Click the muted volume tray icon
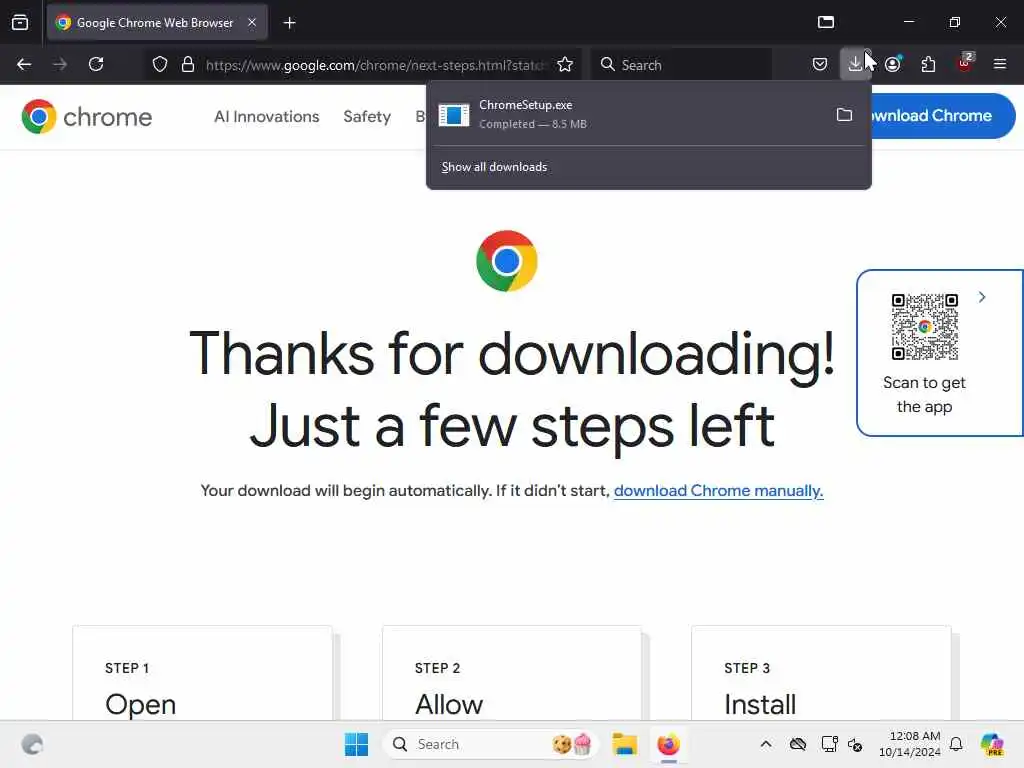The width and height of the screenshot is (1024, 768). coord(855,744)
